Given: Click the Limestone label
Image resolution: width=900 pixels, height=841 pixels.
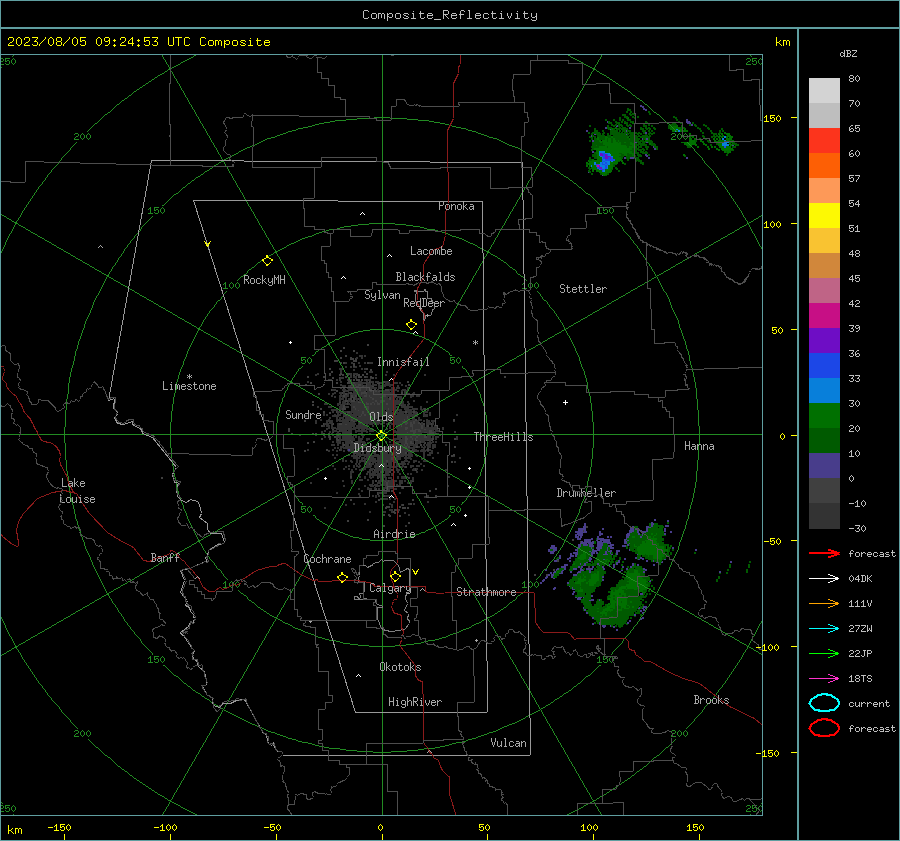Looking at the screenshot, I should 189,386.
